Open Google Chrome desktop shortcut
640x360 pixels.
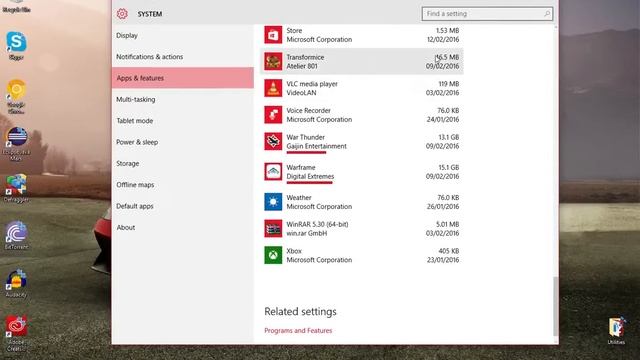pyautogui.click(x=16, y=96)
